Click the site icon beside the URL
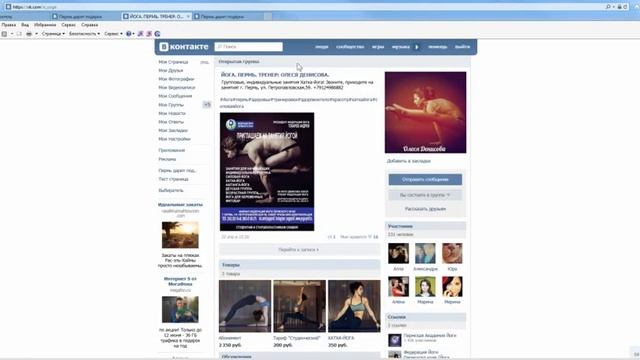The width and height of the screenshot is (640, 360). pos(8,7)
